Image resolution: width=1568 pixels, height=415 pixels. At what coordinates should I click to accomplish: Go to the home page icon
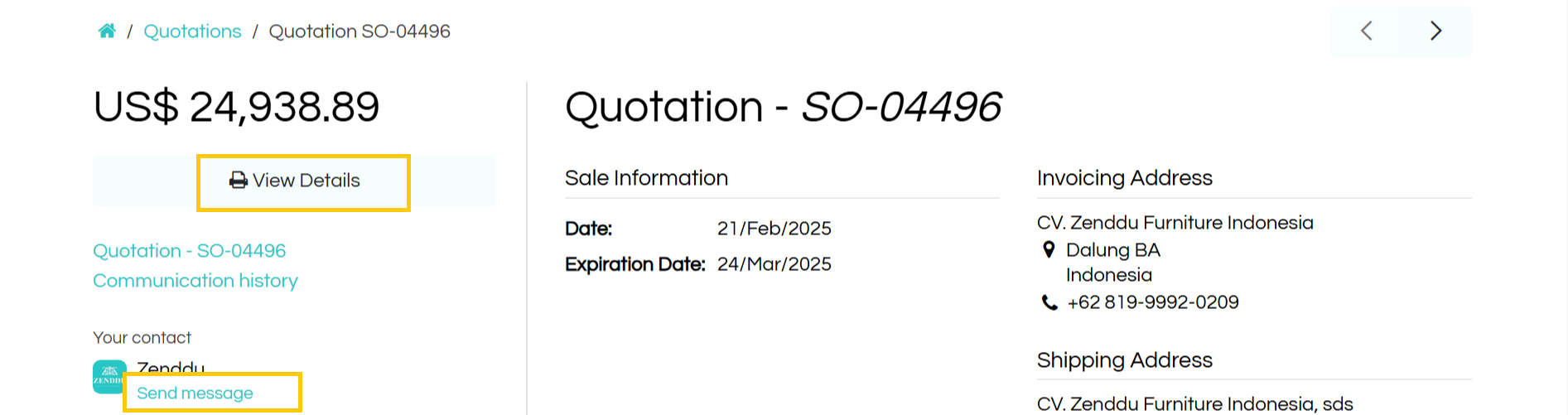point(107,31)
